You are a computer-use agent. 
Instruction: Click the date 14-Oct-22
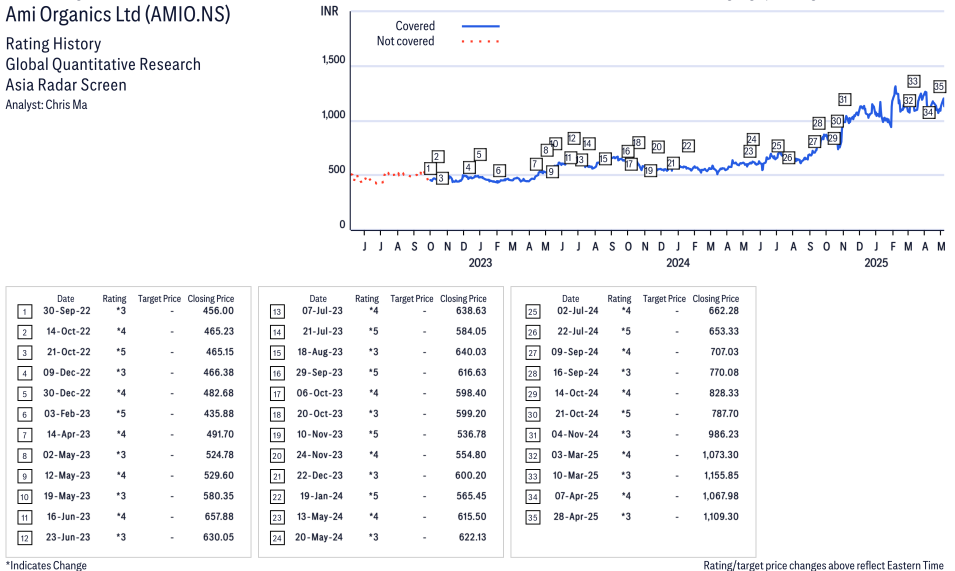tap(68, 331)
